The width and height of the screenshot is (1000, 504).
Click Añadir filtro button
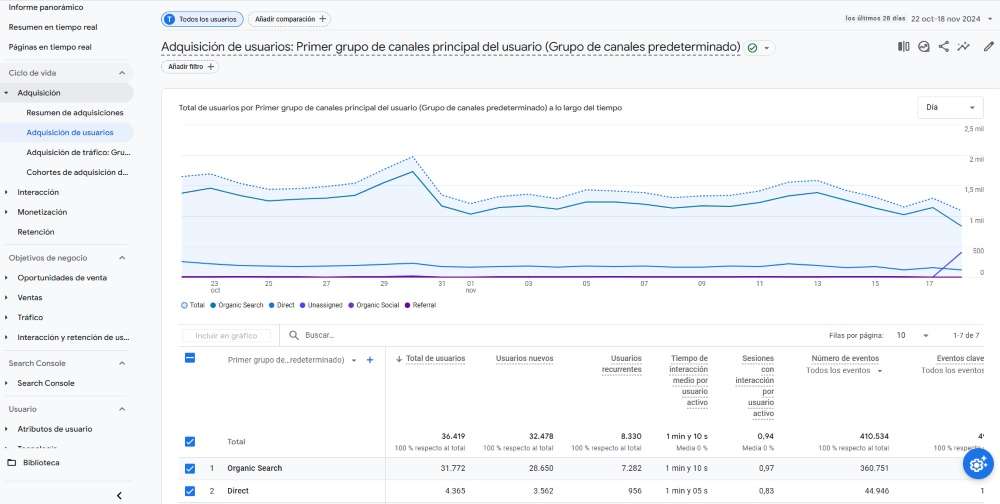[190, 66]
